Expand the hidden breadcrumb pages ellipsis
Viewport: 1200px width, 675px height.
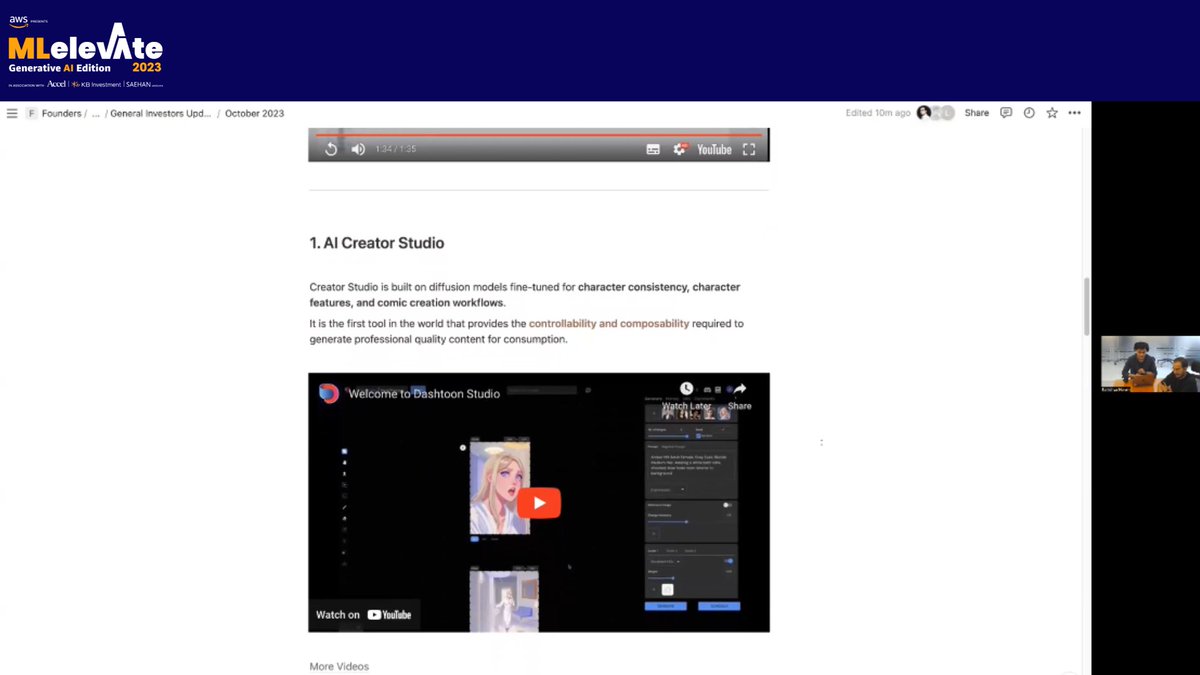pos(96,113)
